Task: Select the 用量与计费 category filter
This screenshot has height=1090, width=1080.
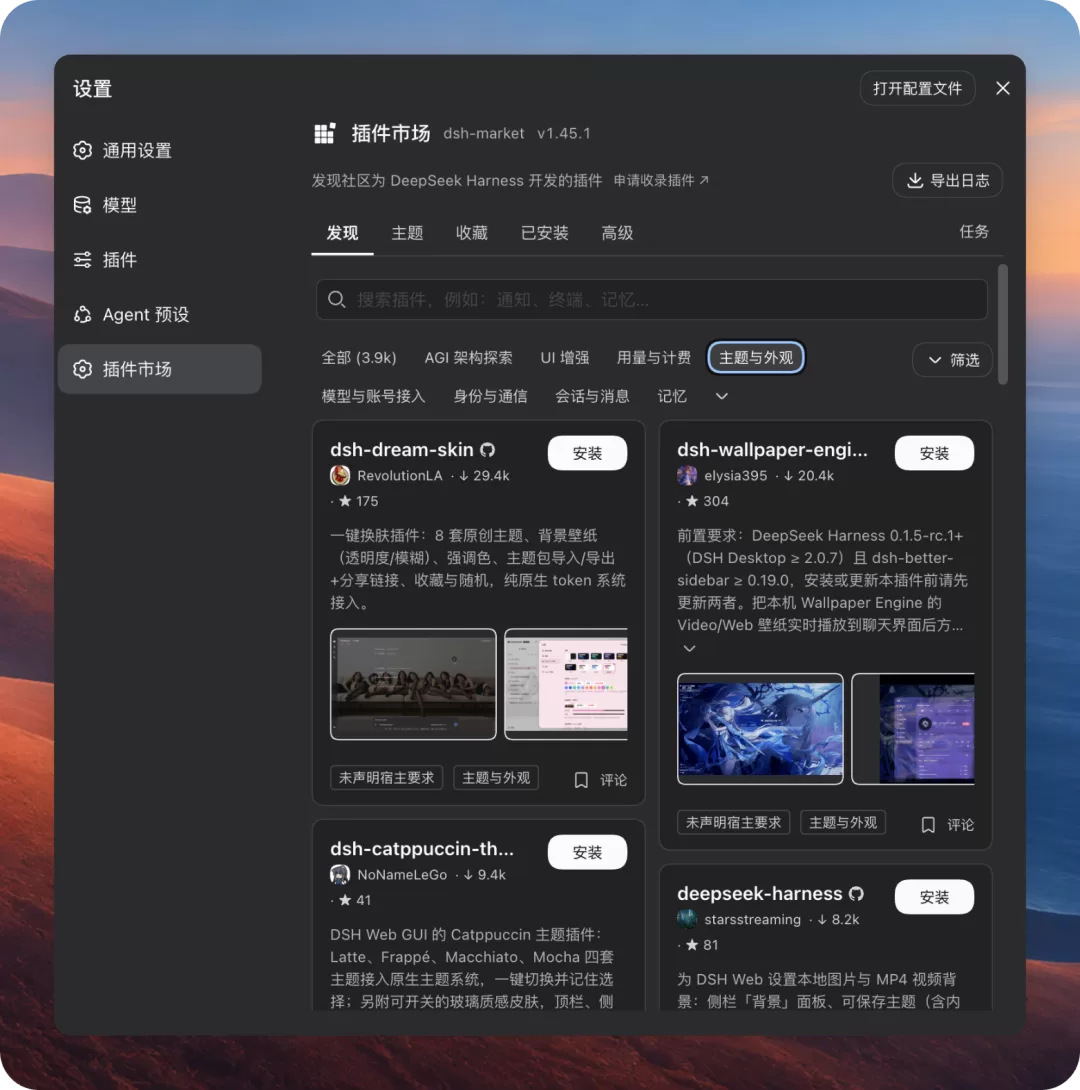Action: click(x=653, y=358)
